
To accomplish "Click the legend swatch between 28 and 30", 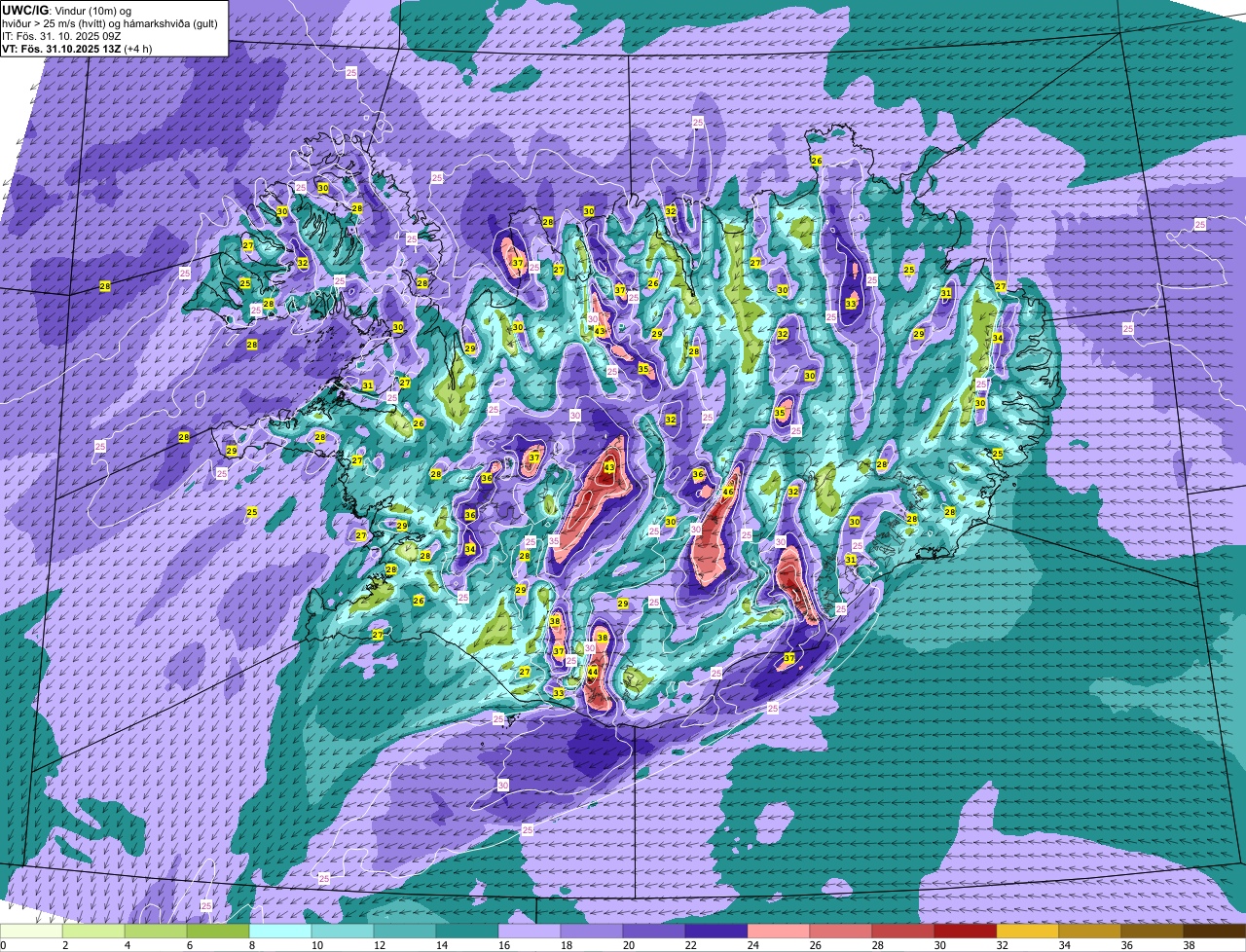I will [x=903, y=931].
